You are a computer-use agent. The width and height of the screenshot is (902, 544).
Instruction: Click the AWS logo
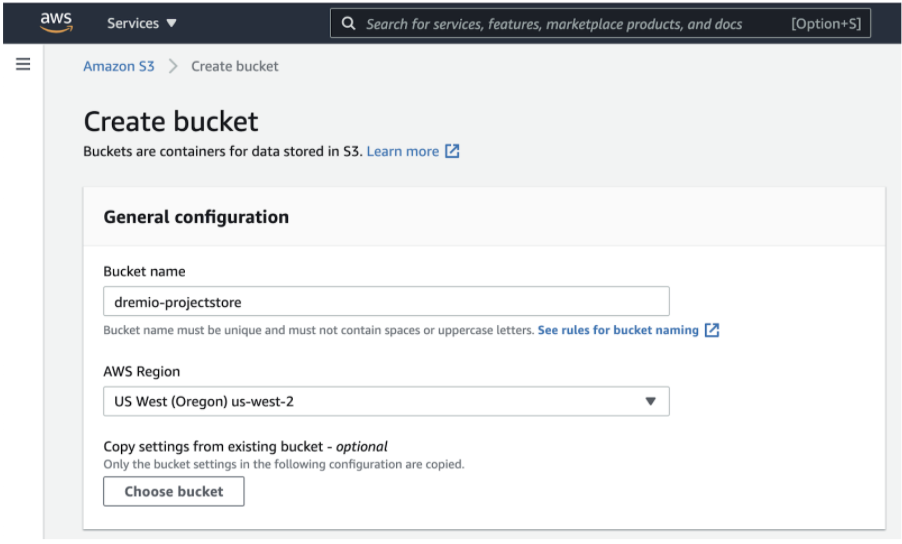[56, 21]
